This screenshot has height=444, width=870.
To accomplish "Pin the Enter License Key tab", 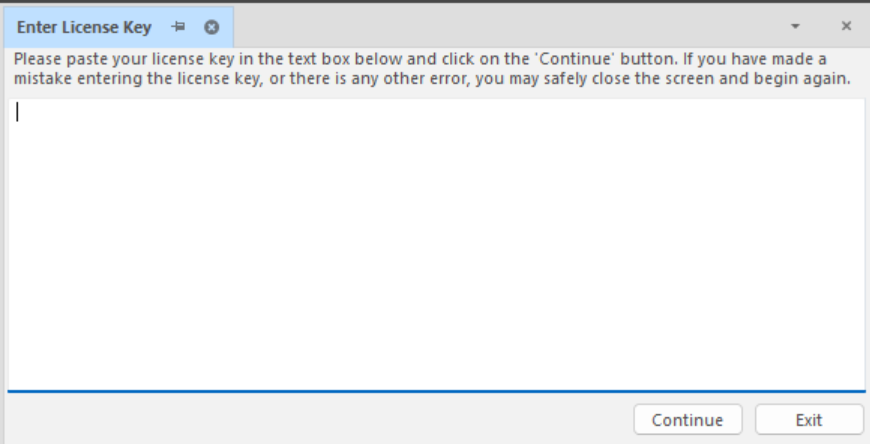I will coord(179,27).
